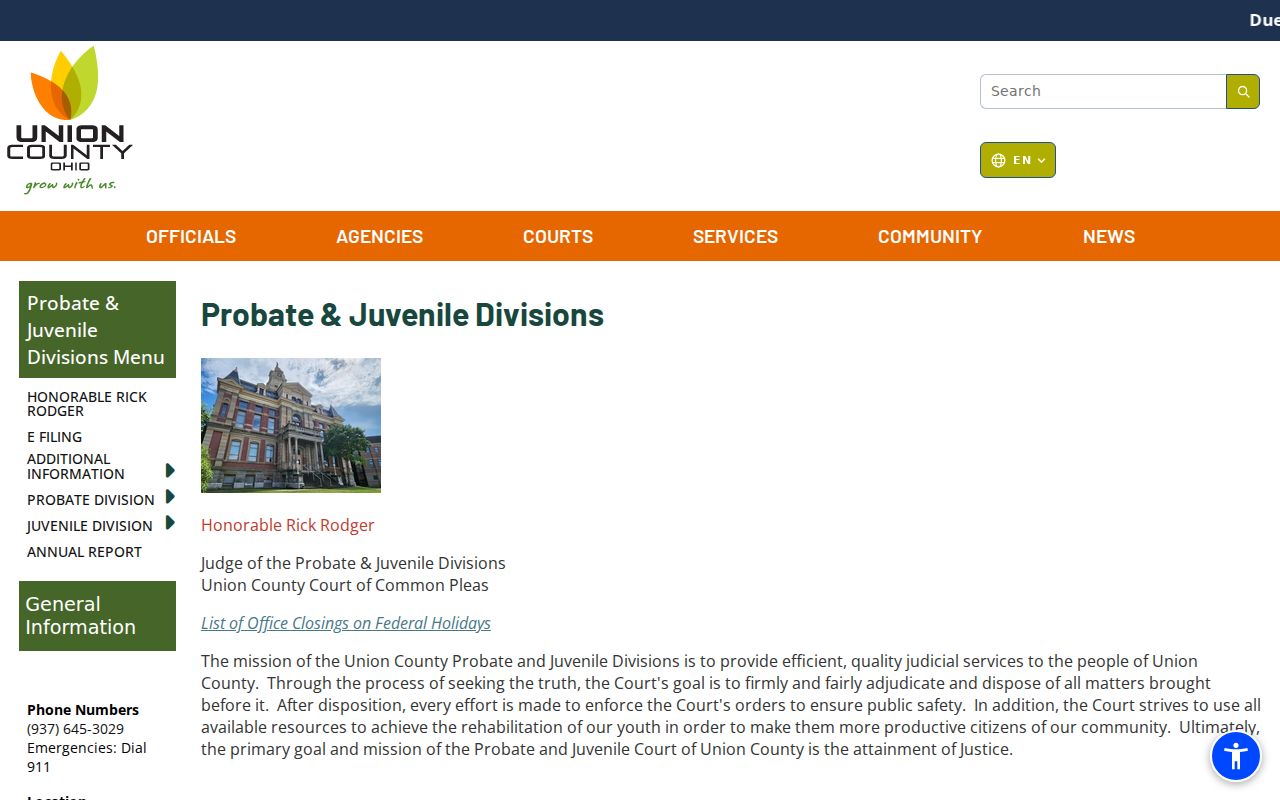Select Probate Division in the sidebar menu

91,500
